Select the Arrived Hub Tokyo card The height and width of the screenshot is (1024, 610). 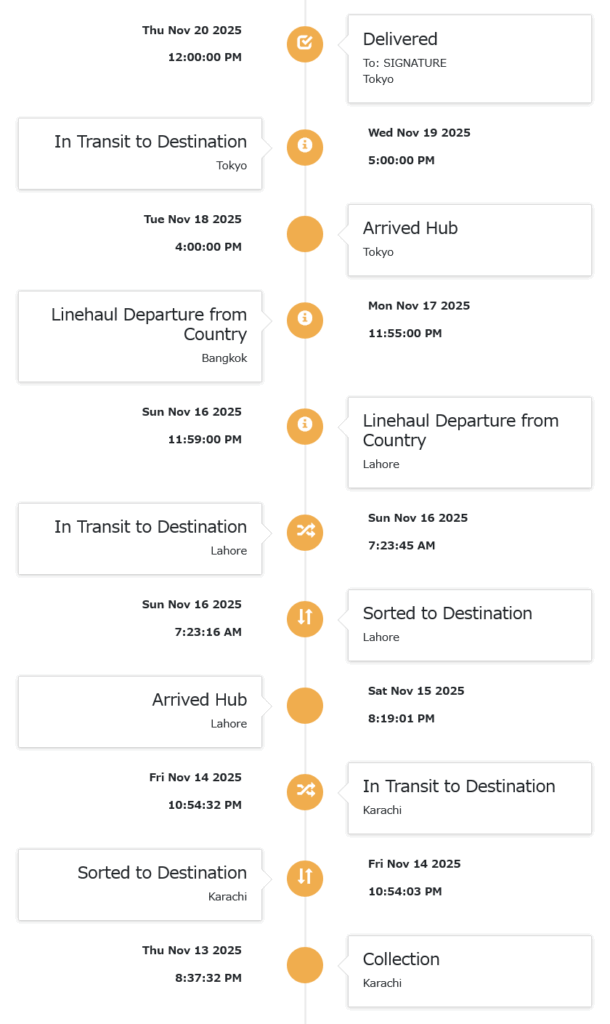469,239
